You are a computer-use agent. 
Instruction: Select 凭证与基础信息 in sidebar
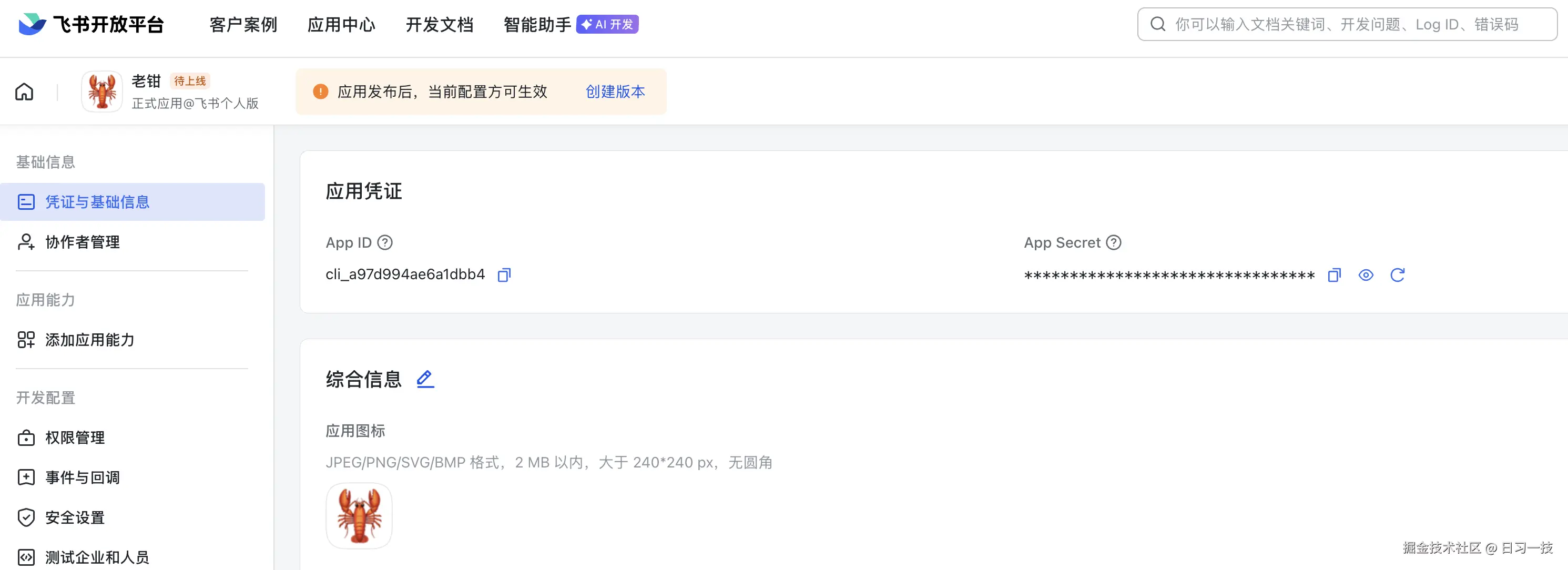[133, 201]
